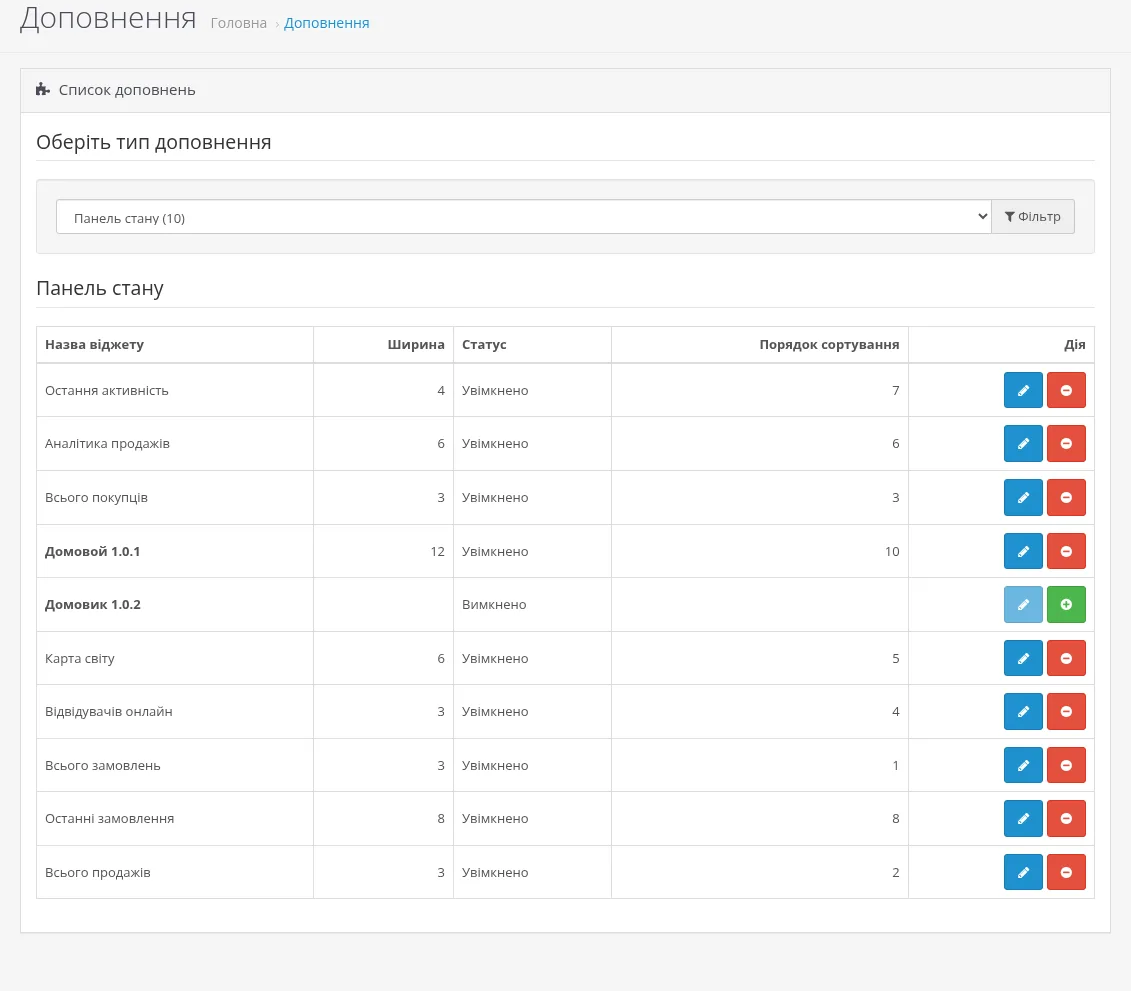Select the Домовой 1.0.1 widget name
Screen dimensions: 1131x991
point(92,552)
